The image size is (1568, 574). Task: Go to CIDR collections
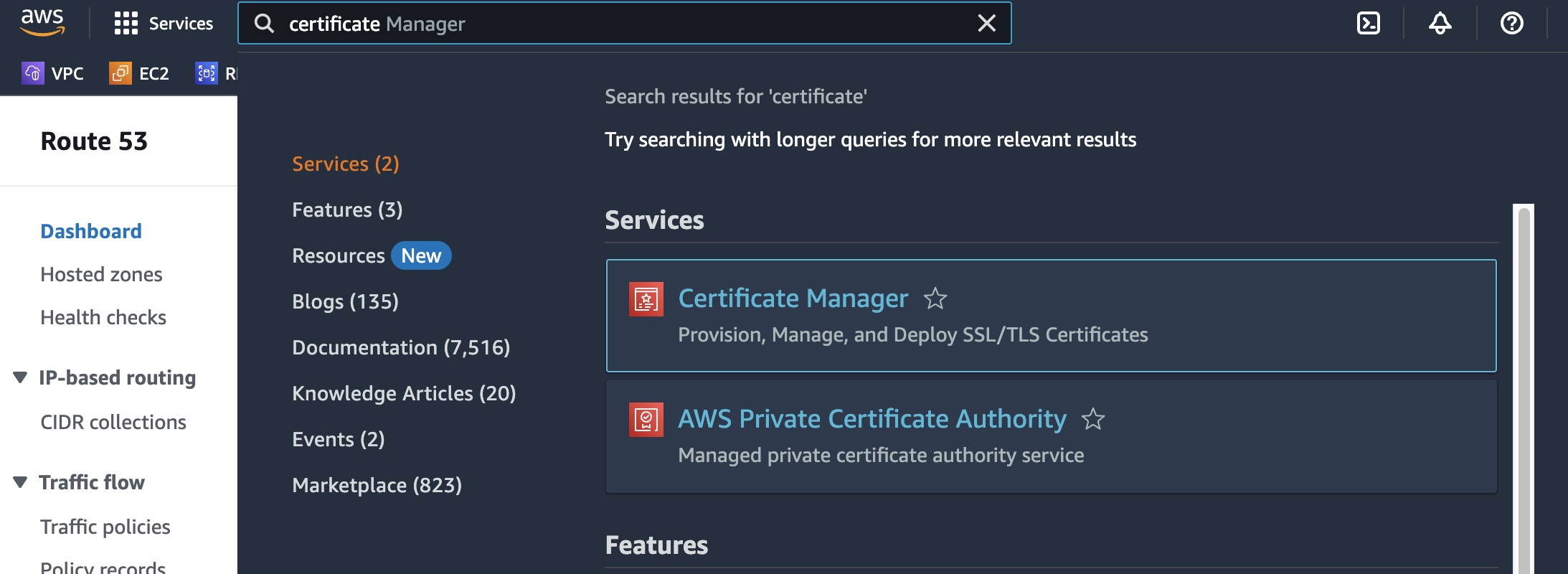point(113,422)
